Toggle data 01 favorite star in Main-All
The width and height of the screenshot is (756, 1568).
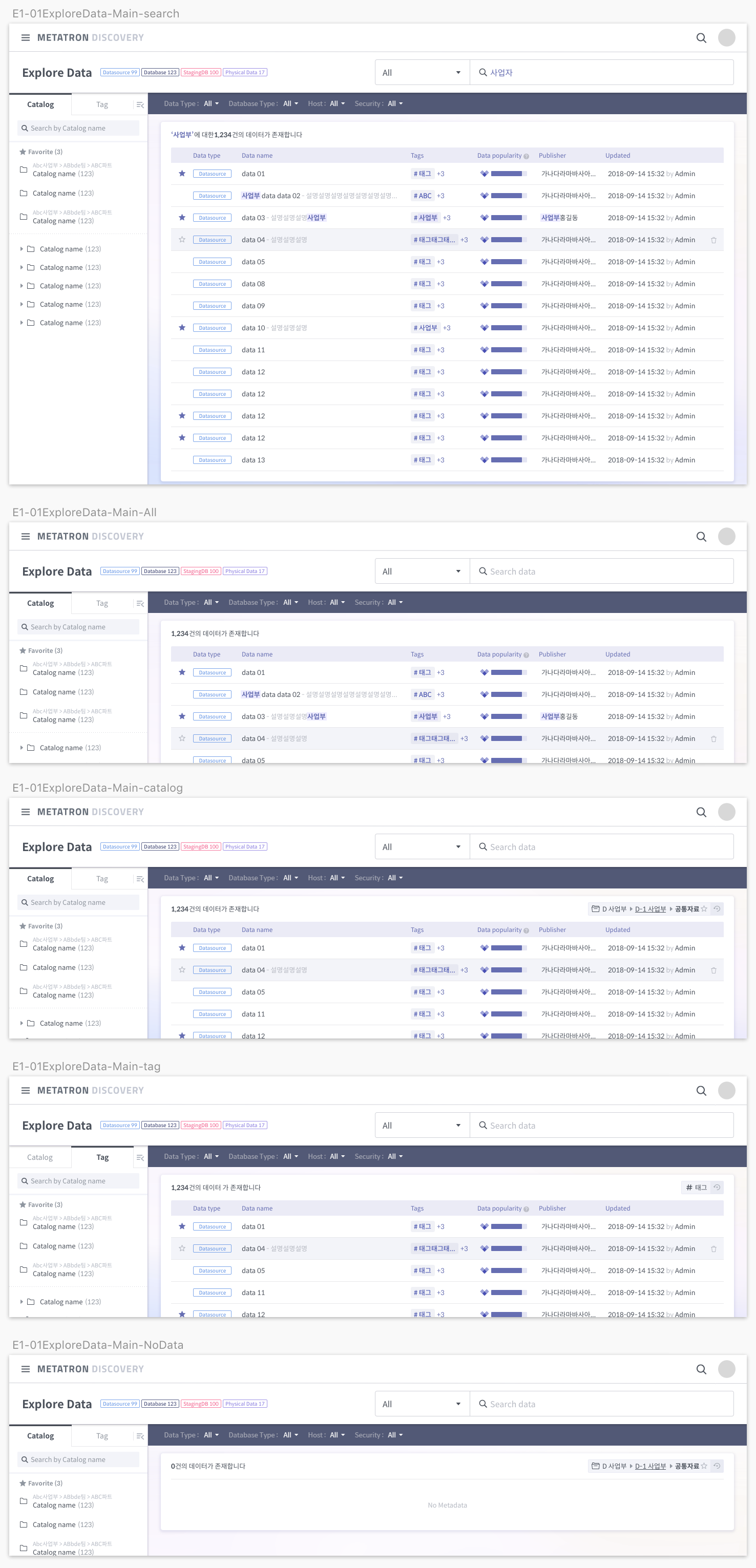pos(182,672)
